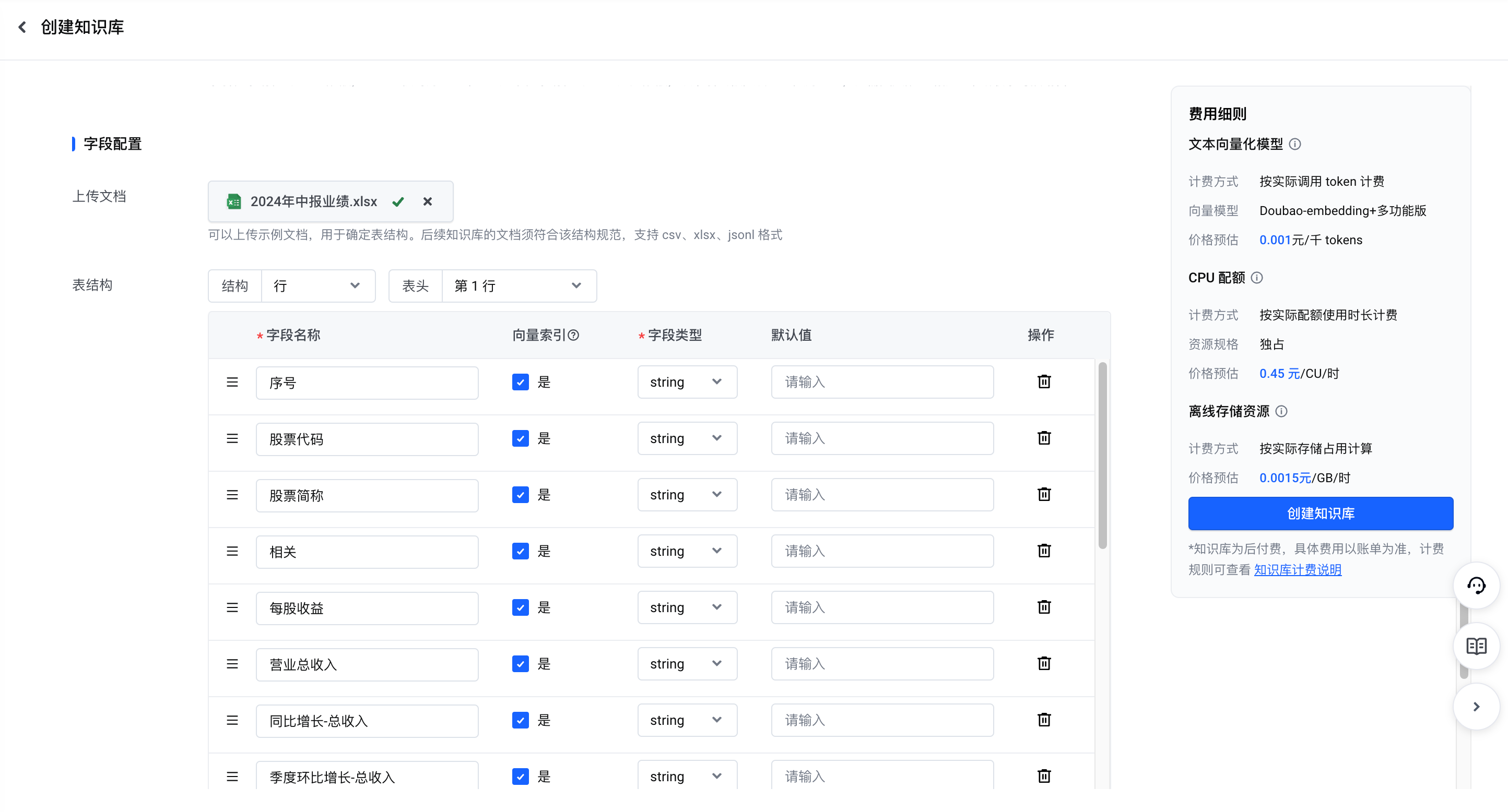Delete the 相关 field row
Viewport: 1508px width, 812px height.
coord(1044,551)
